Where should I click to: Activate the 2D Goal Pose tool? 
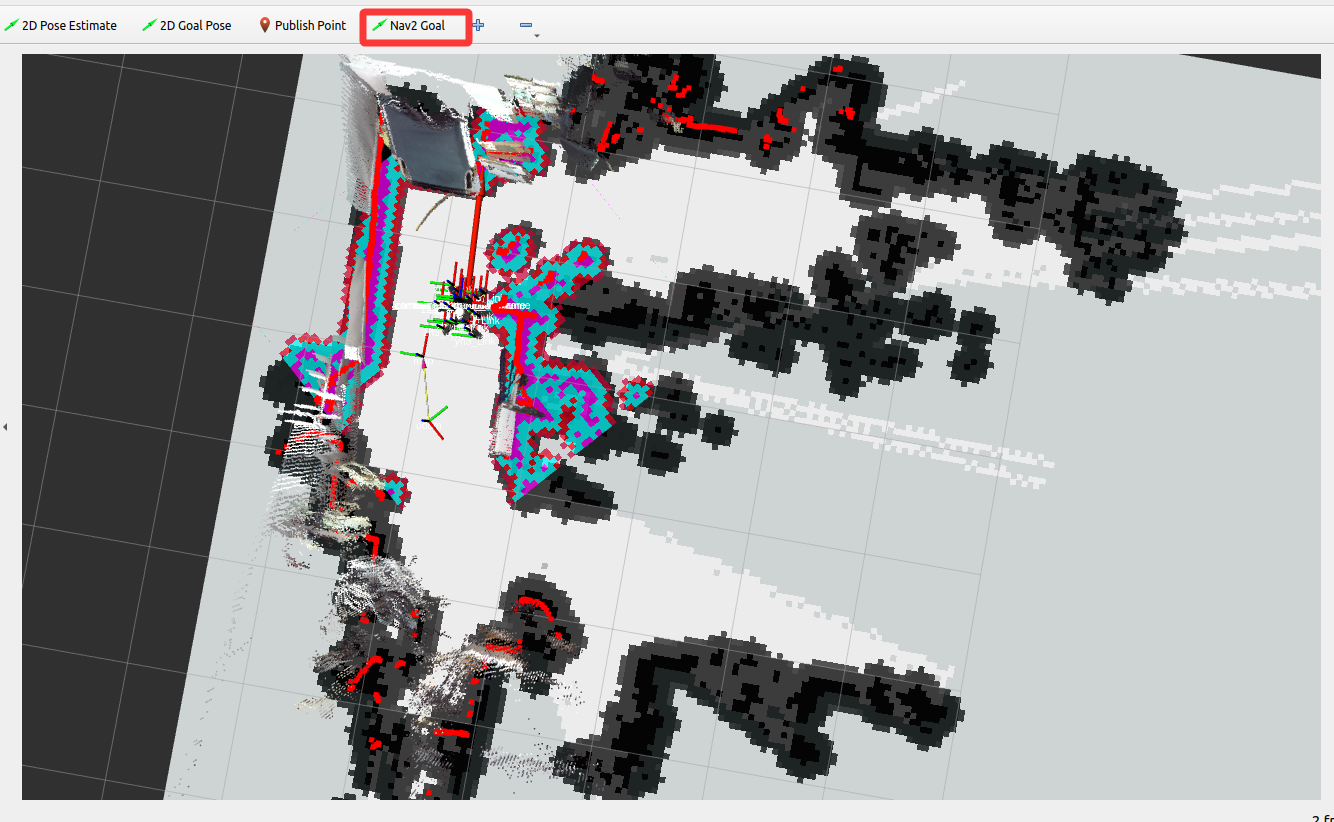pyautogui.click(x=187, y=25)
